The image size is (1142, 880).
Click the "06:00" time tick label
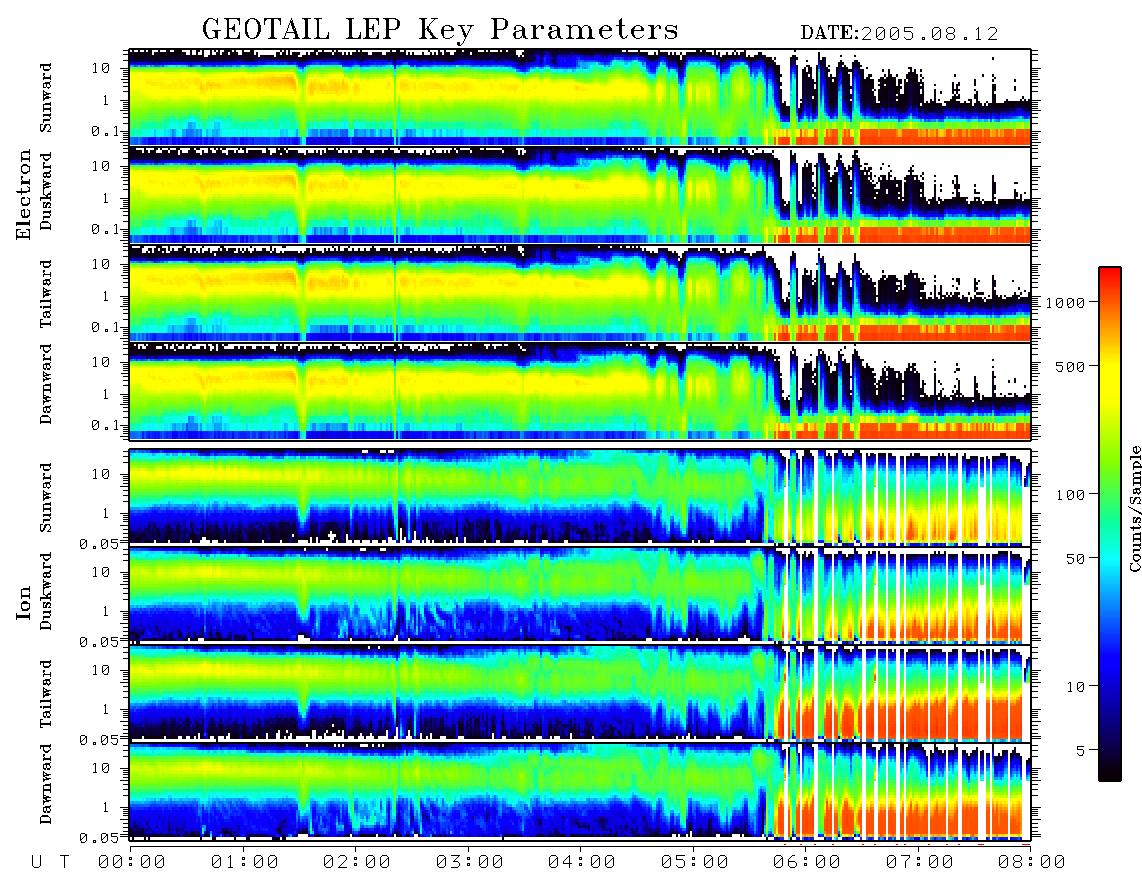click(807, 862)
